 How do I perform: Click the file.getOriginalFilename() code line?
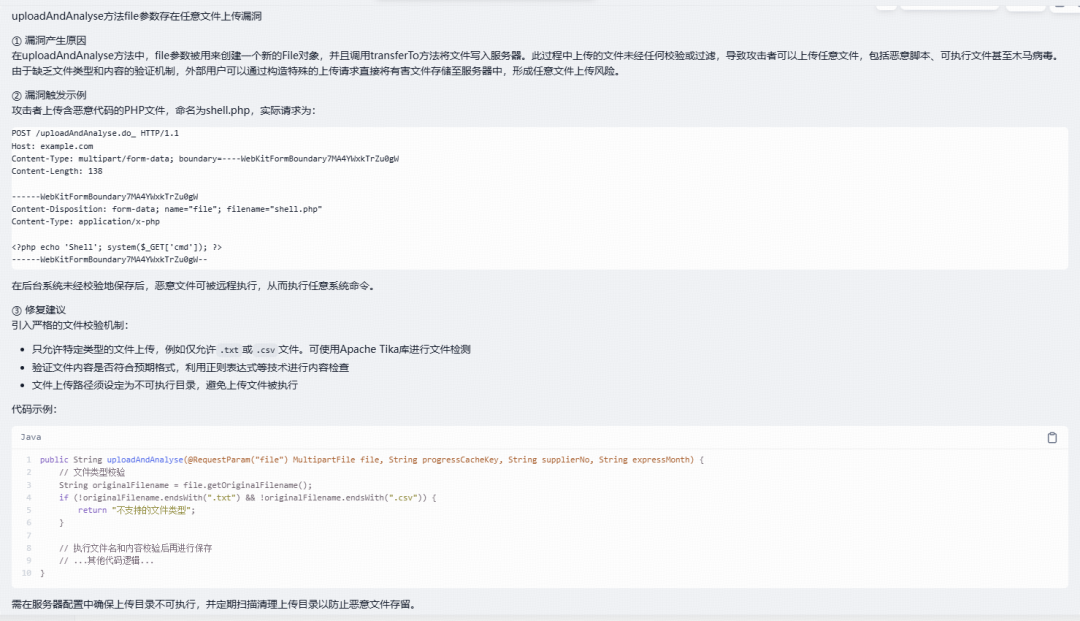coord(185,485)
